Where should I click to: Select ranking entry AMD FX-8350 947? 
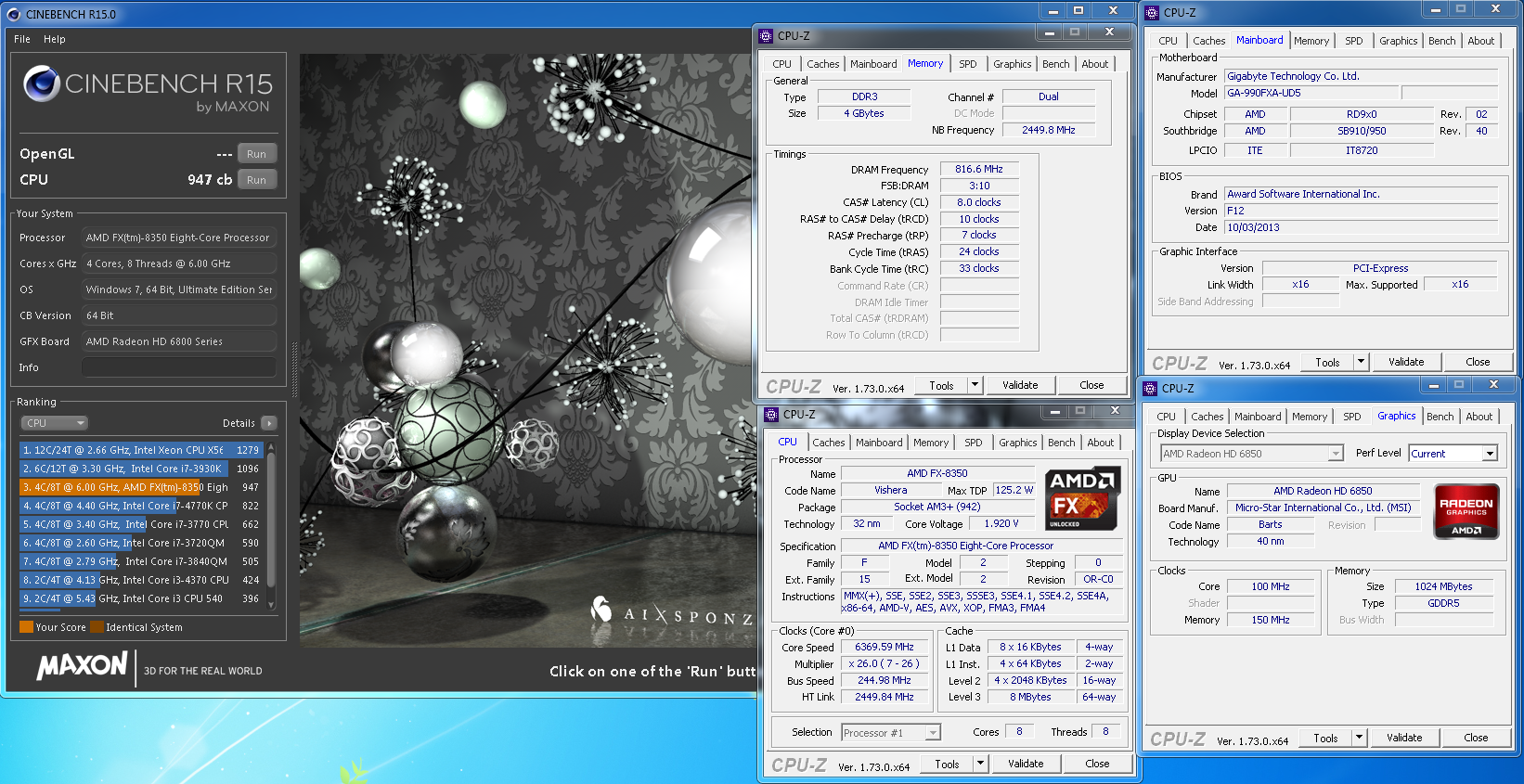[142, 487]
